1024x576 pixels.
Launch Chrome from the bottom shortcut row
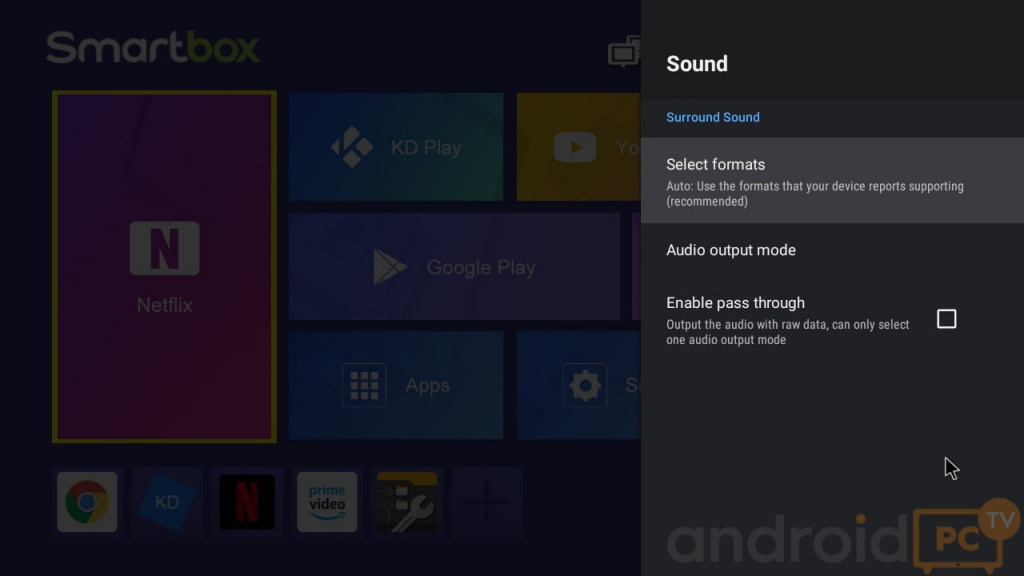(x=87, y=501)
